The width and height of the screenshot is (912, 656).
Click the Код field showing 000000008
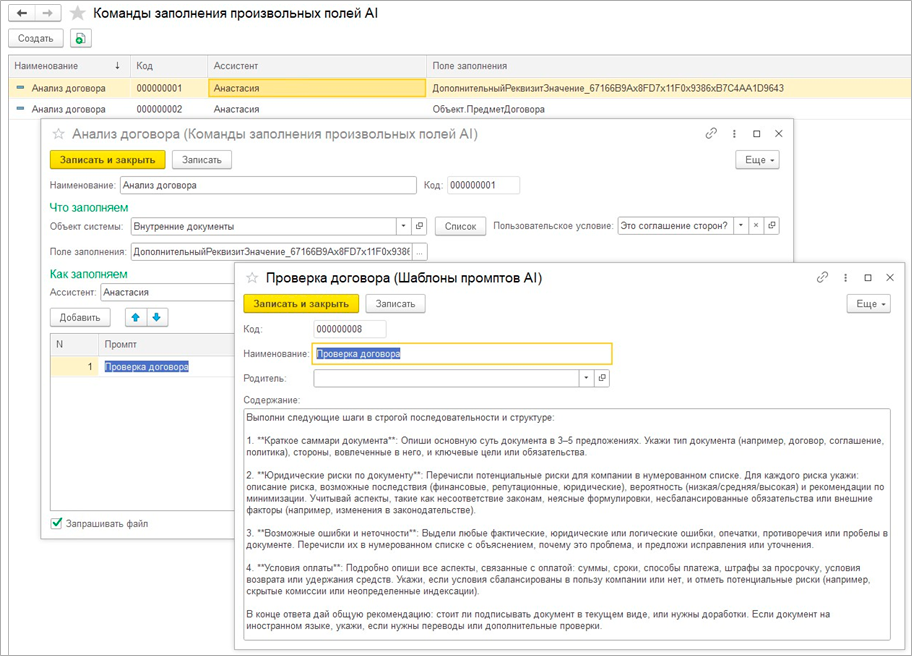click(350, 329)
